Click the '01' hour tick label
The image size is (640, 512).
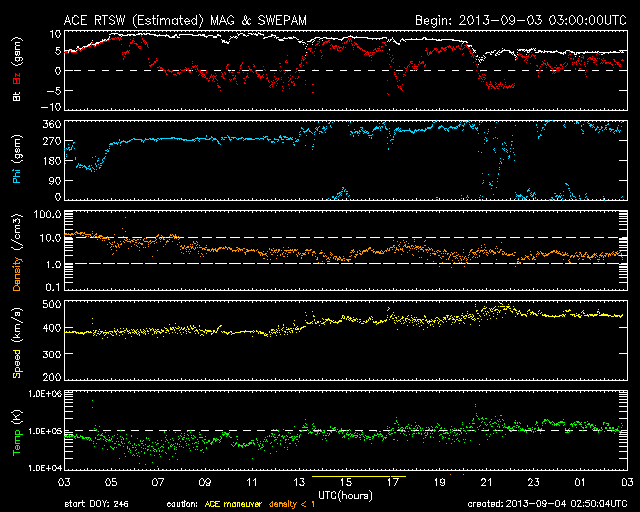click(x=580, y=483)
